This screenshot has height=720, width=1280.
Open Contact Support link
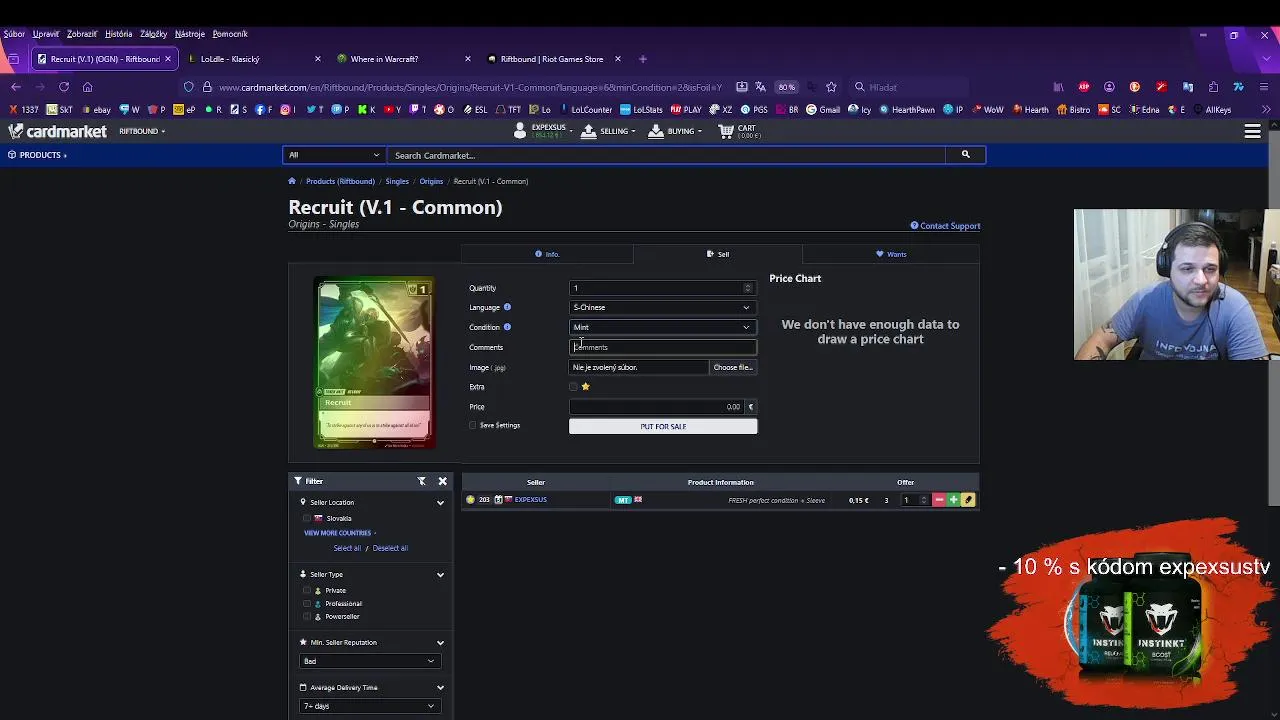[x=945, y=226]
